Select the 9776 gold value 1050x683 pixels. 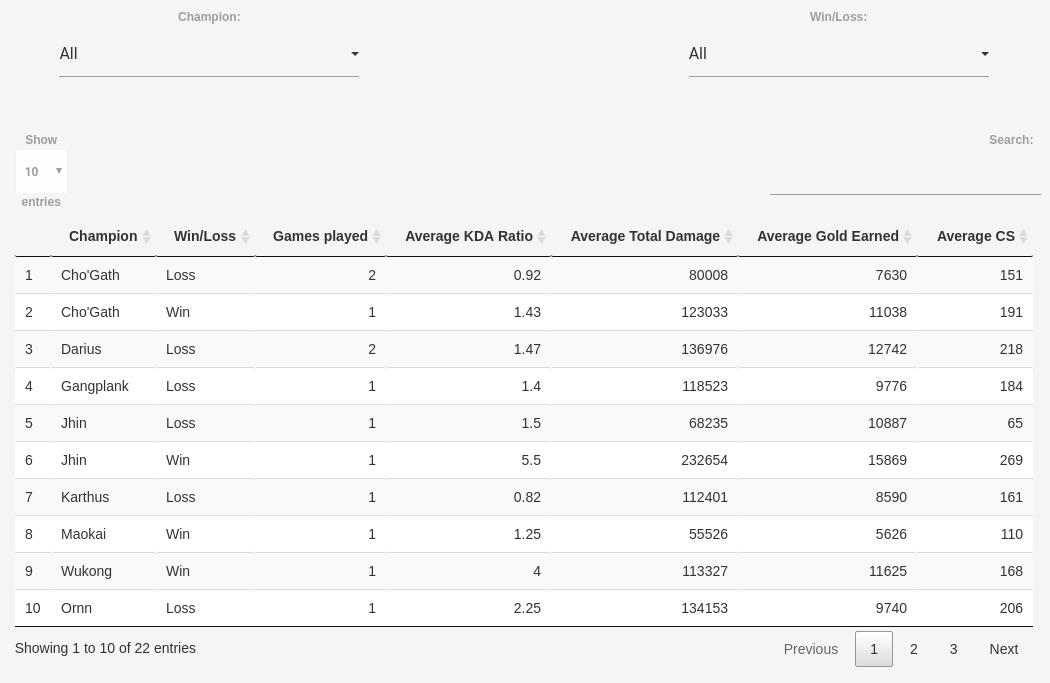tap(891, 386)
